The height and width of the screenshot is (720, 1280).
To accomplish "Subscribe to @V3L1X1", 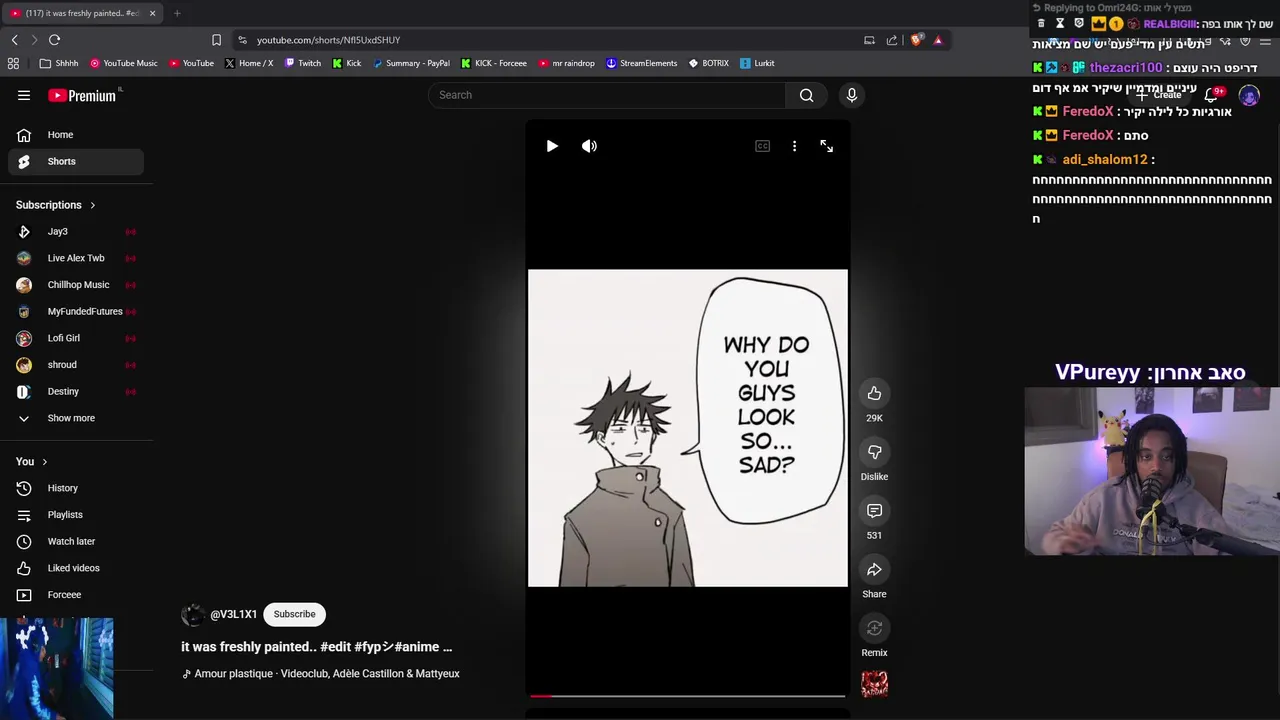I will 294,614.
